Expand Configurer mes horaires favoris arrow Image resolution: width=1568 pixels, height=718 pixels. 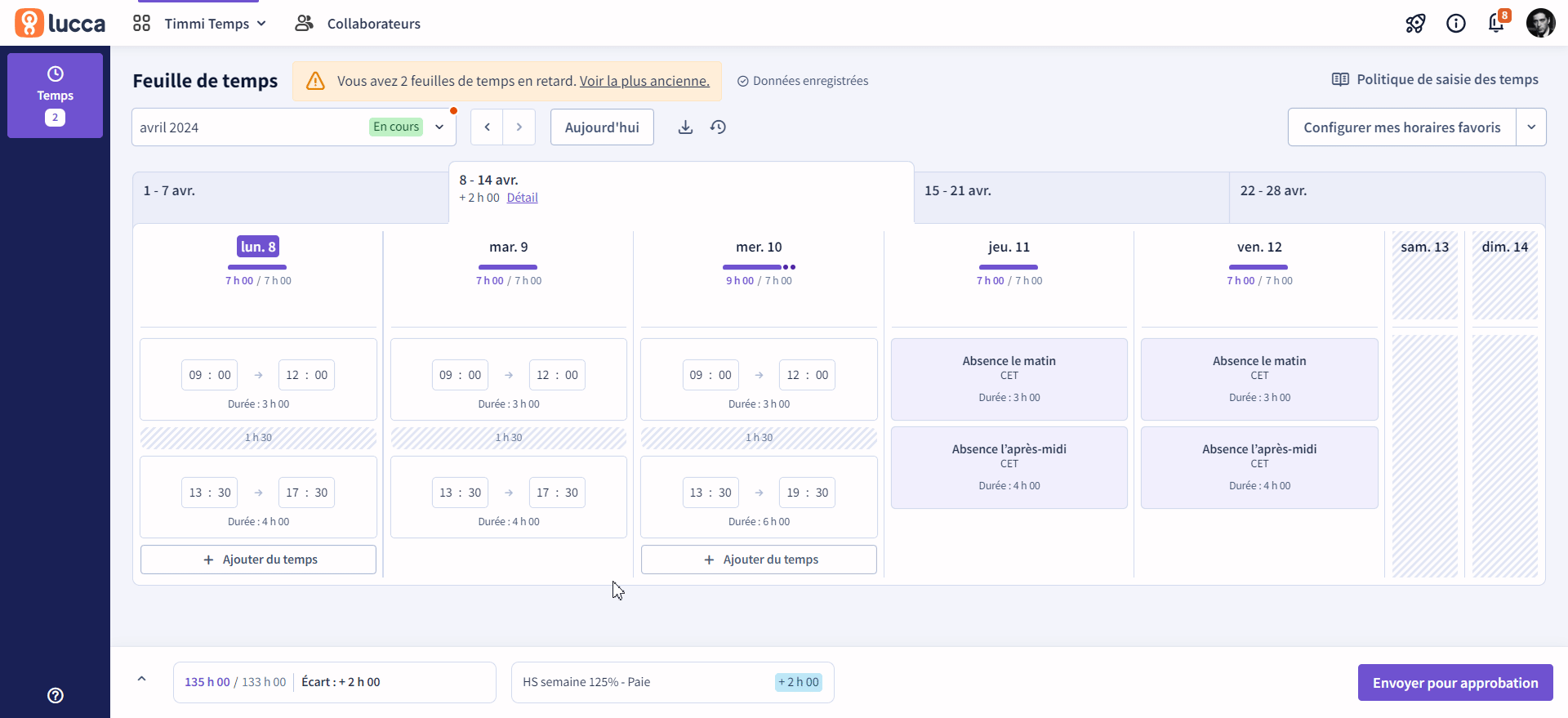[1531, 127]
